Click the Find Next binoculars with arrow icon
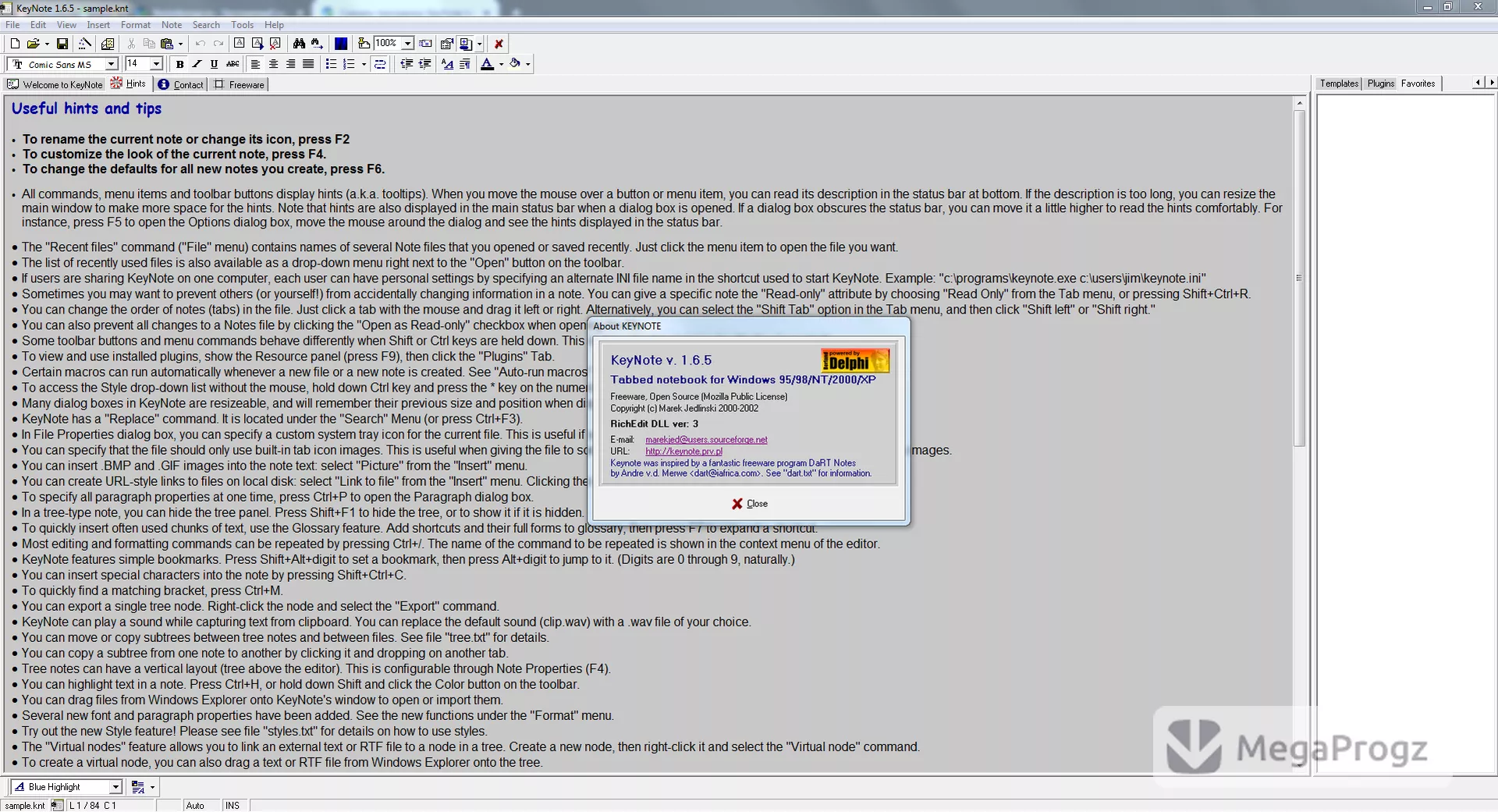 click(x=317, y=44)
